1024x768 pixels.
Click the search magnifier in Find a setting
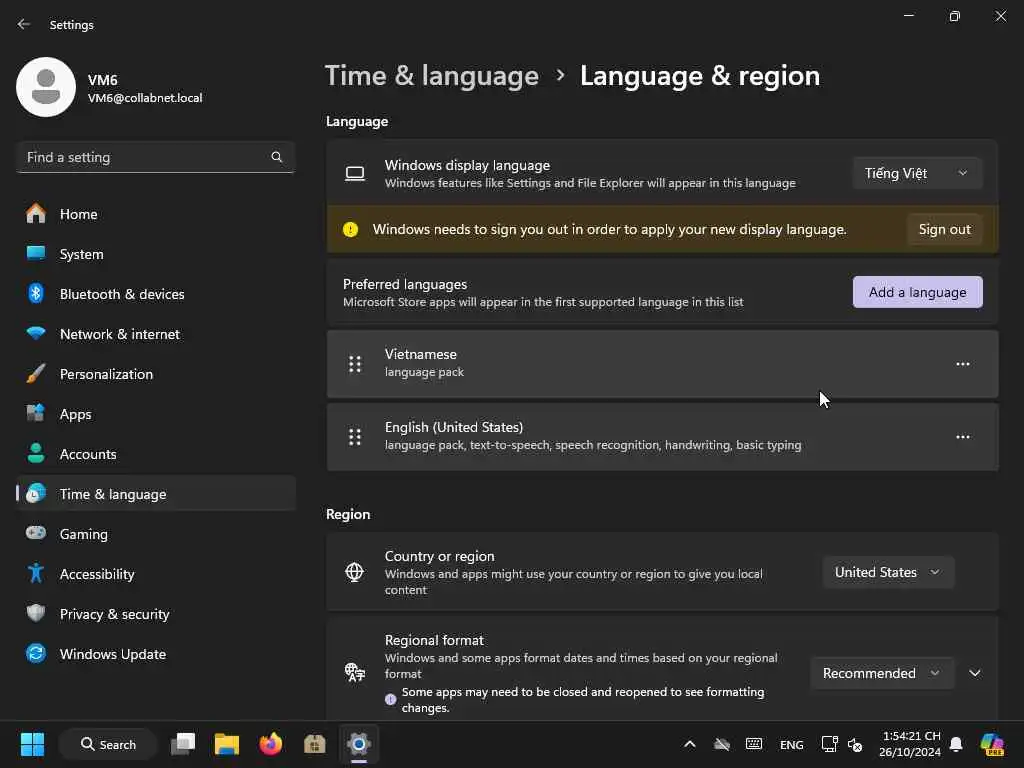[276, 157]
